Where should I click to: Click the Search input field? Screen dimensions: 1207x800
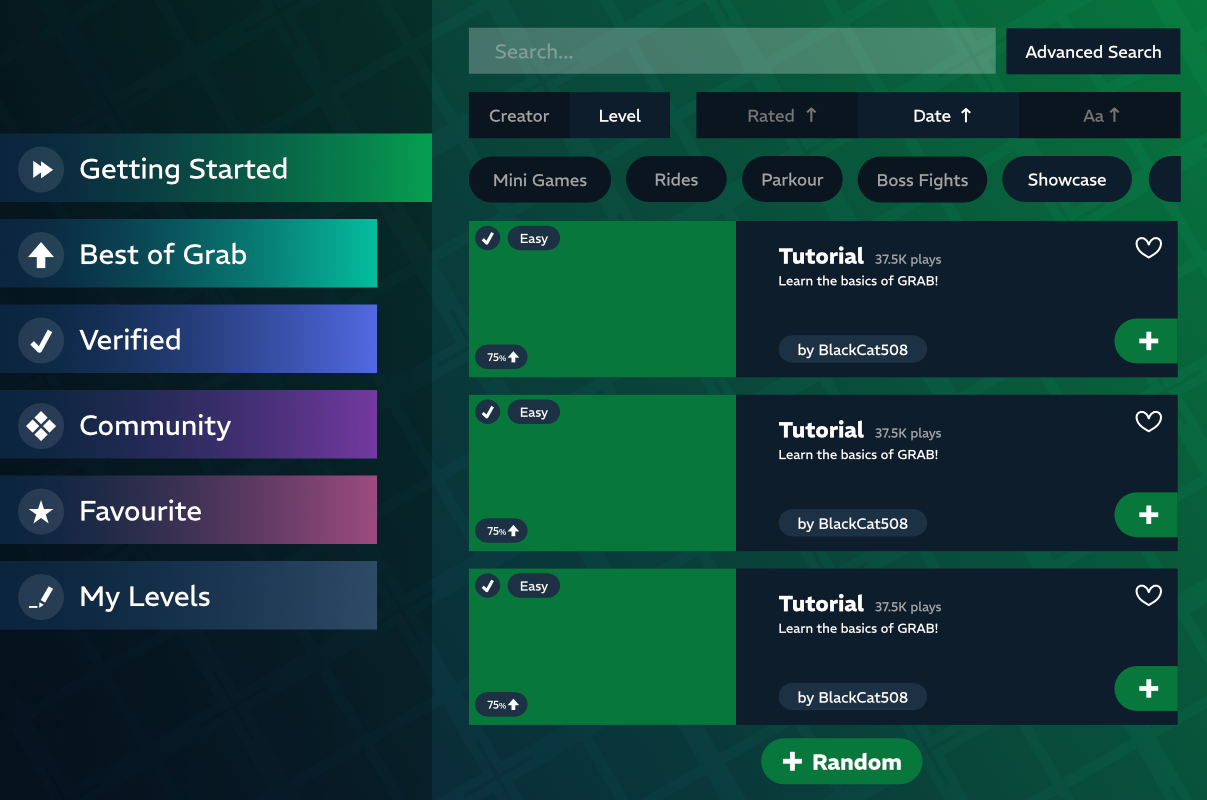pos(731,52)
